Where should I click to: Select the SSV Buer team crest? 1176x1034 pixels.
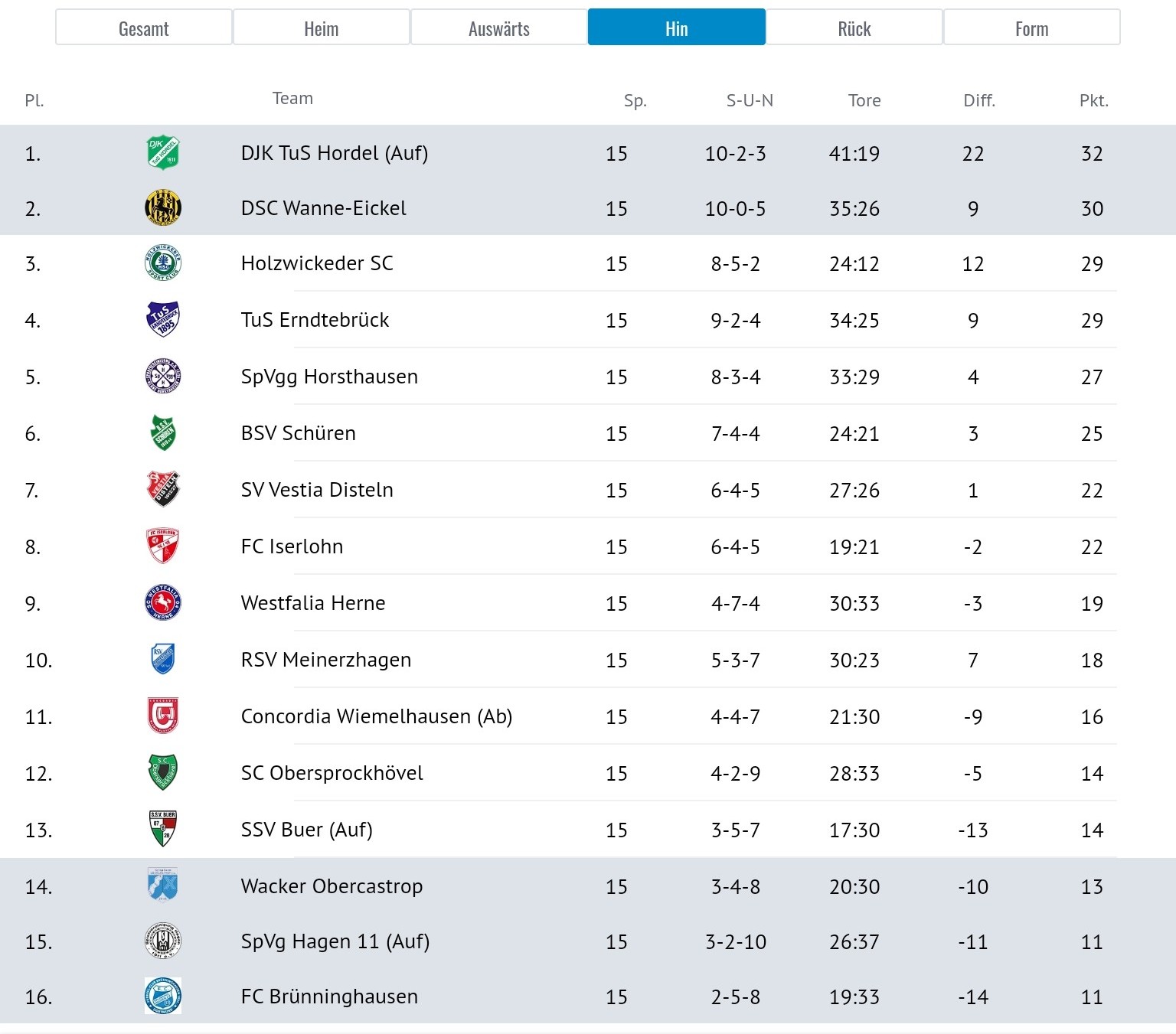(163, 830)
